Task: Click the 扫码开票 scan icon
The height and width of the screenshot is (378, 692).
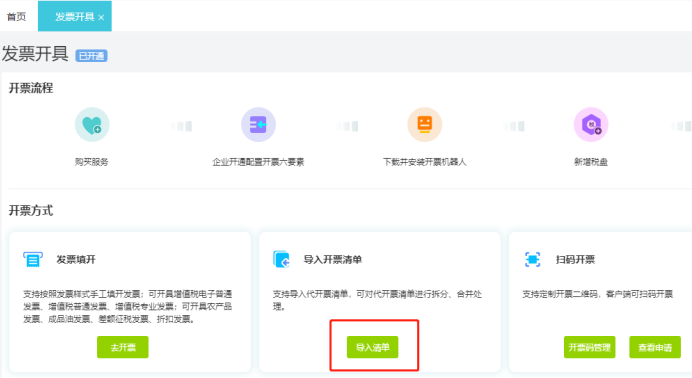Action: pyautogui.click(x=532, y=259)
